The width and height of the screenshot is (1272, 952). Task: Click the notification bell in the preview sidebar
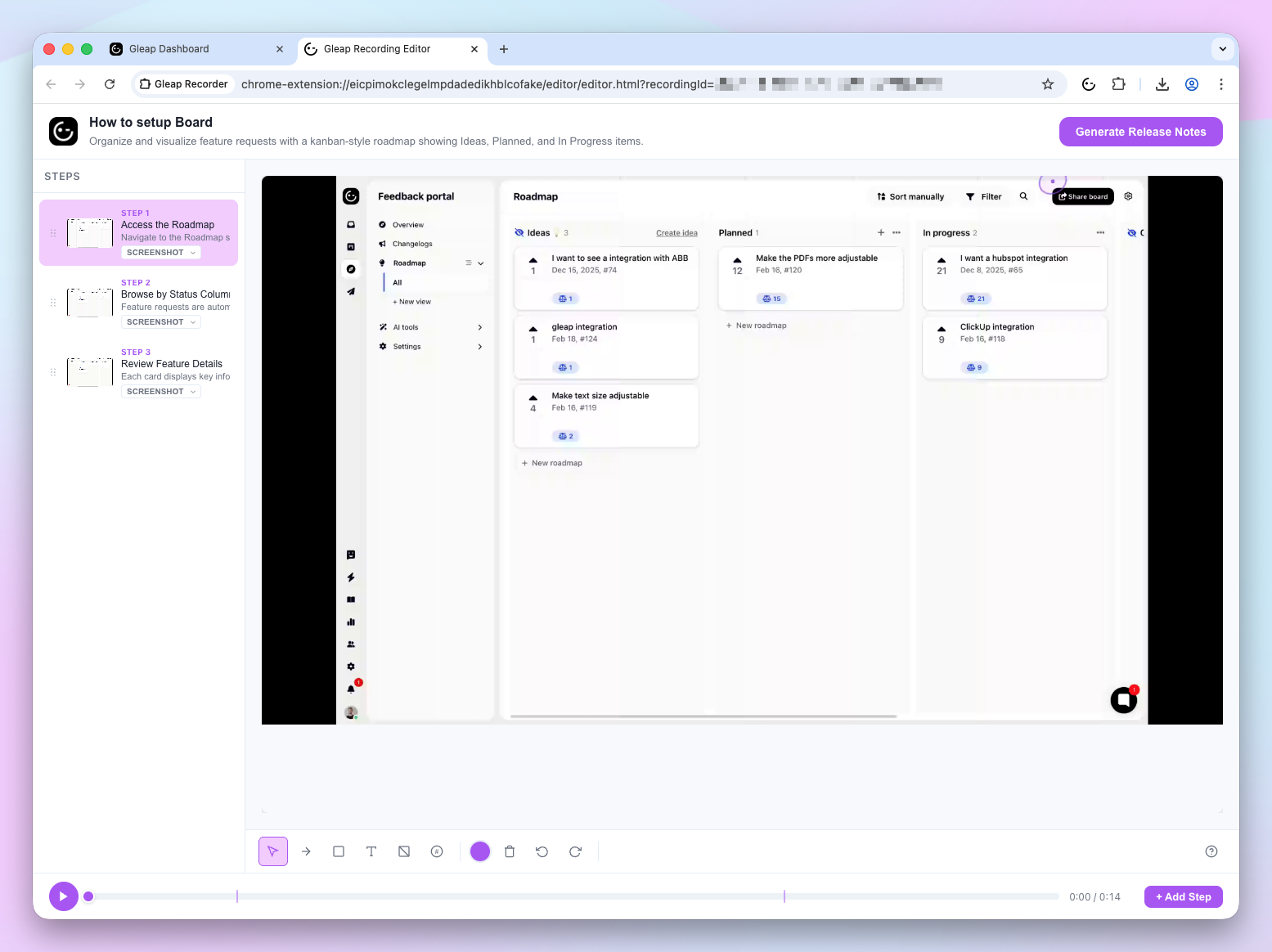pyautogui.click(x=351, y=689)
